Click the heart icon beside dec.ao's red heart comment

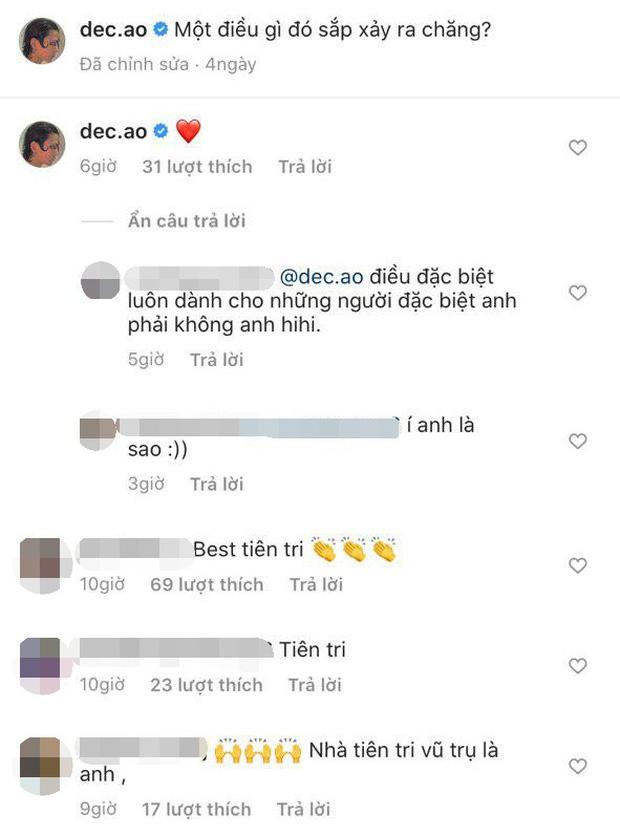[x=577, y=147]
